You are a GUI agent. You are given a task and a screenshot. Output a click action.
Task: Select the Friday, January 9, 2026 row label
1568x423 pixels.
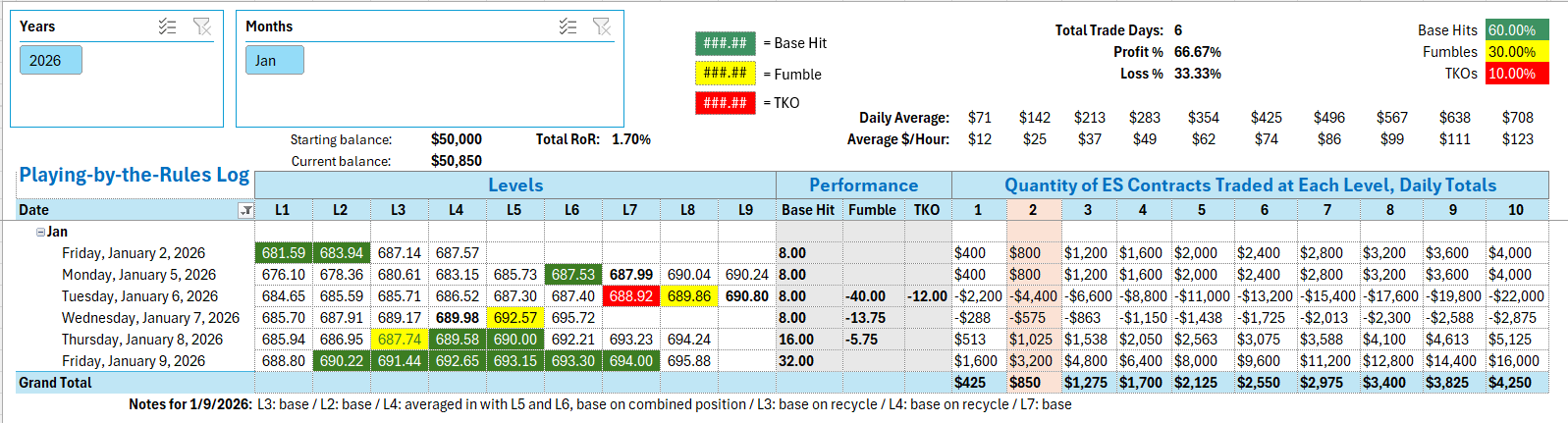[x=134, y=361]
